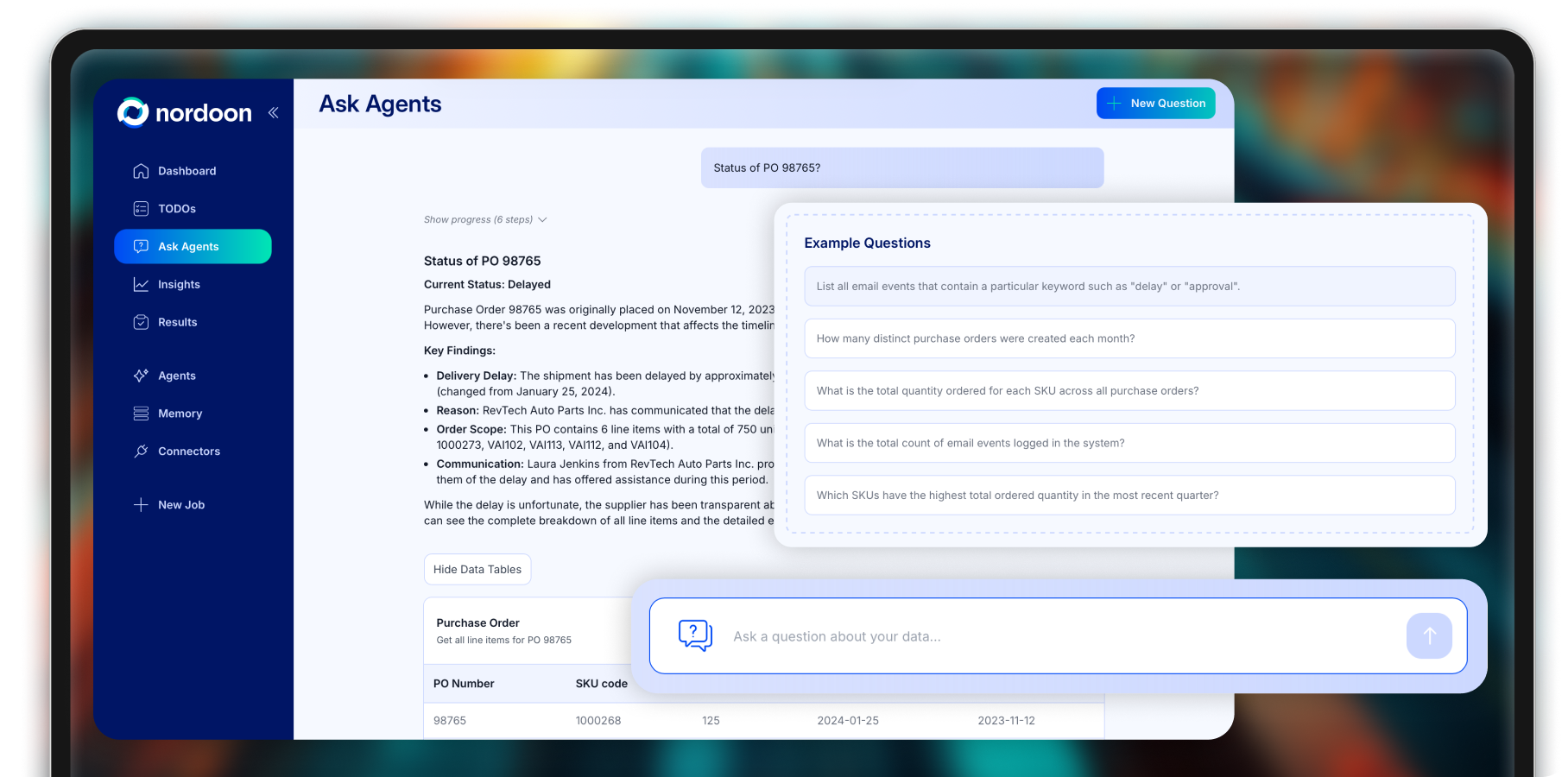Click the 'Example Questions' heading
1568x777 pixels.
[x=867, y=243]
